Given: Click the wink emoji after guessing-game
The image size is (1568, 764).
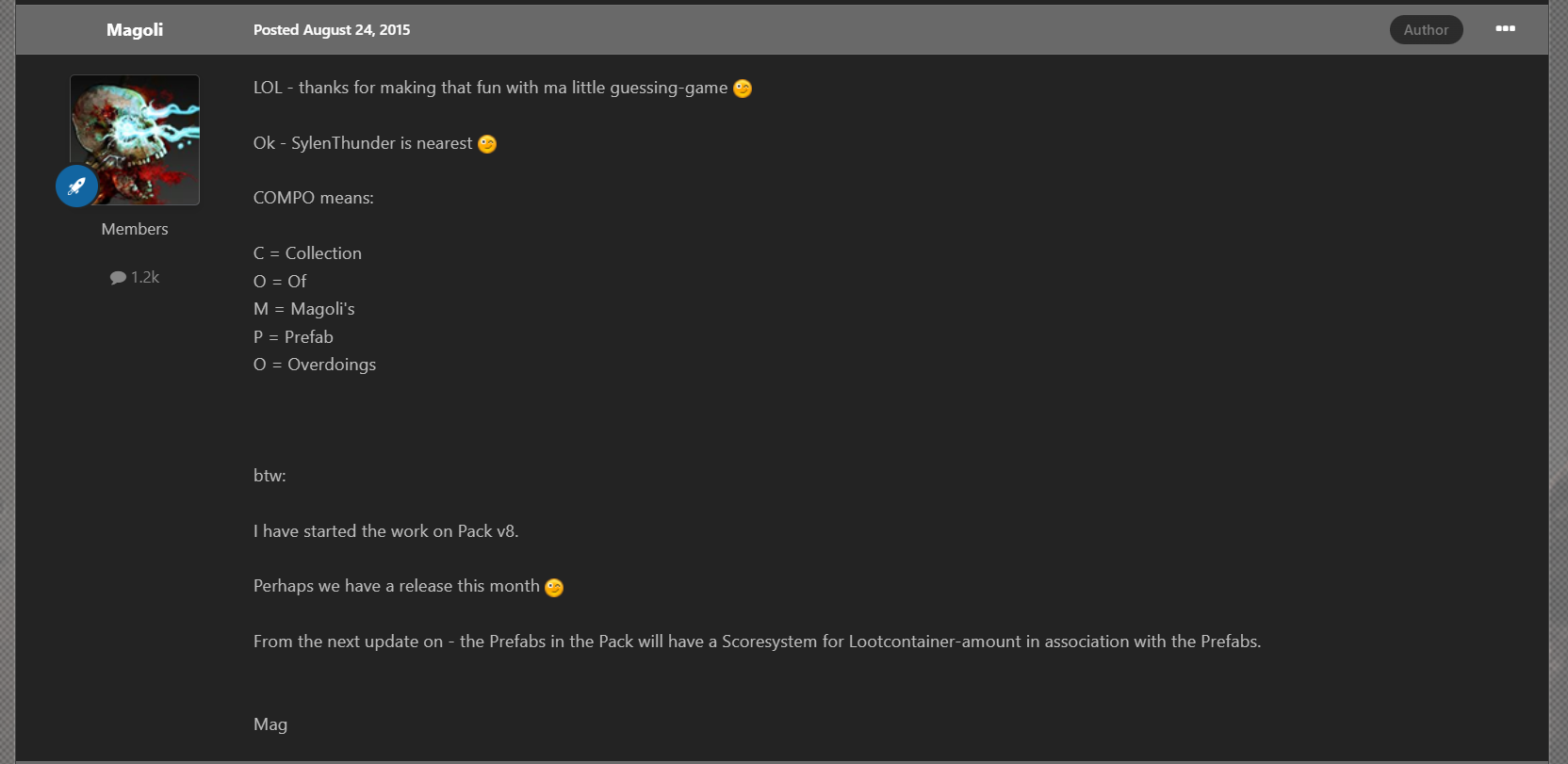Looking at the screenshot, I should 743,89.
